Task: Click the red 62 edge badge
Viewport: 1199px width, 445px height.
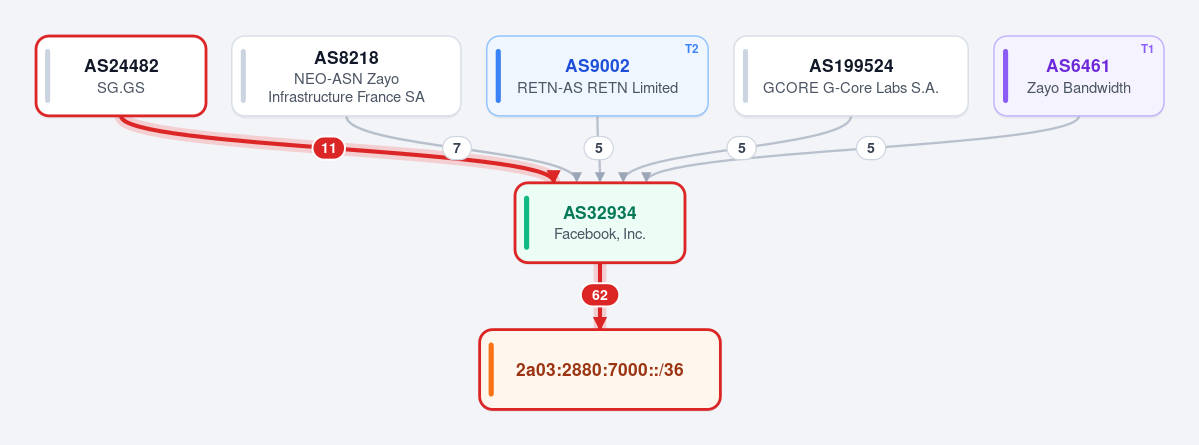Action: pos(600,295)
